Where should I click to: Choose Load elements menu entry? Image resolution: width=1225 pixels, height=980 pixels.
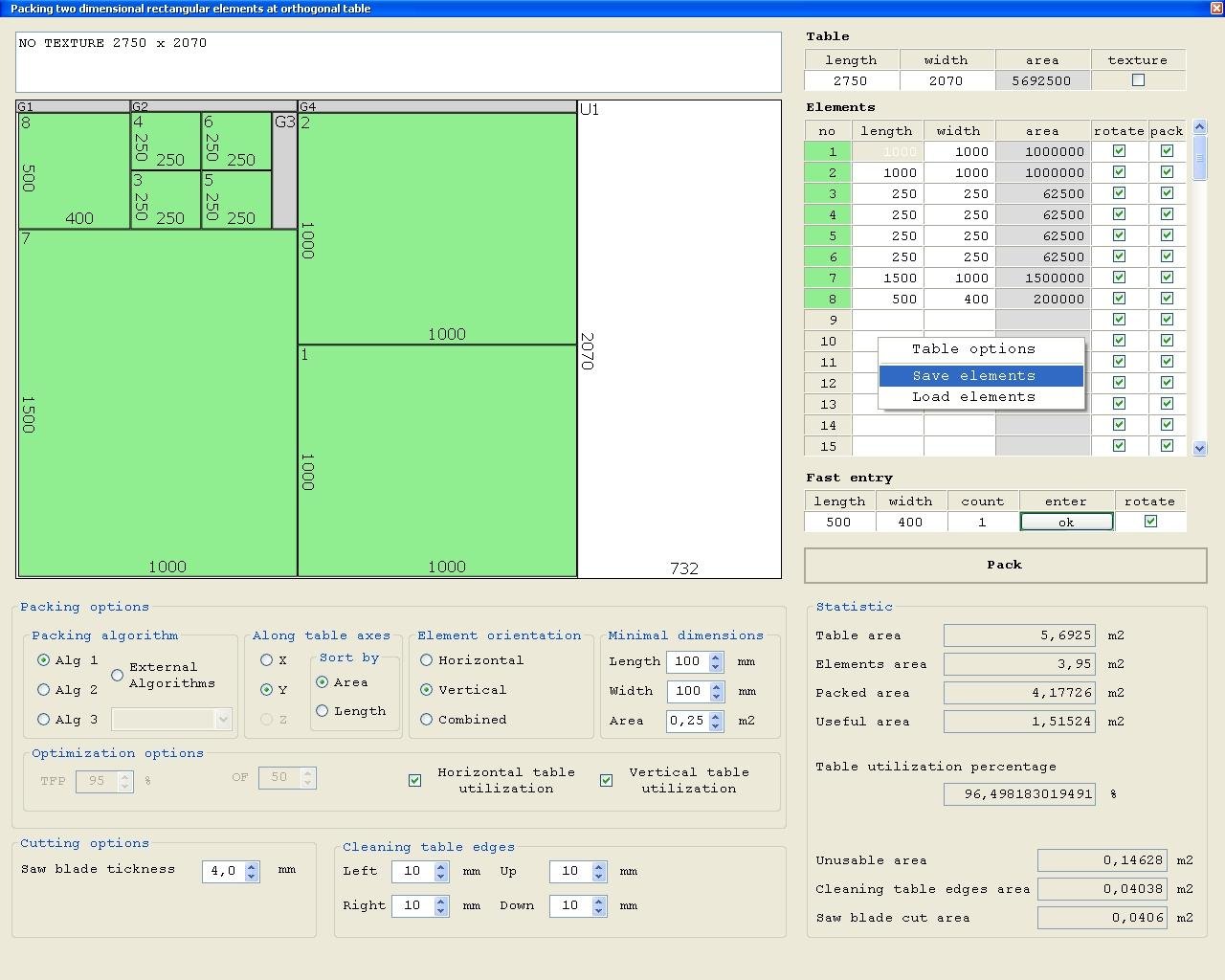point(973,397)
